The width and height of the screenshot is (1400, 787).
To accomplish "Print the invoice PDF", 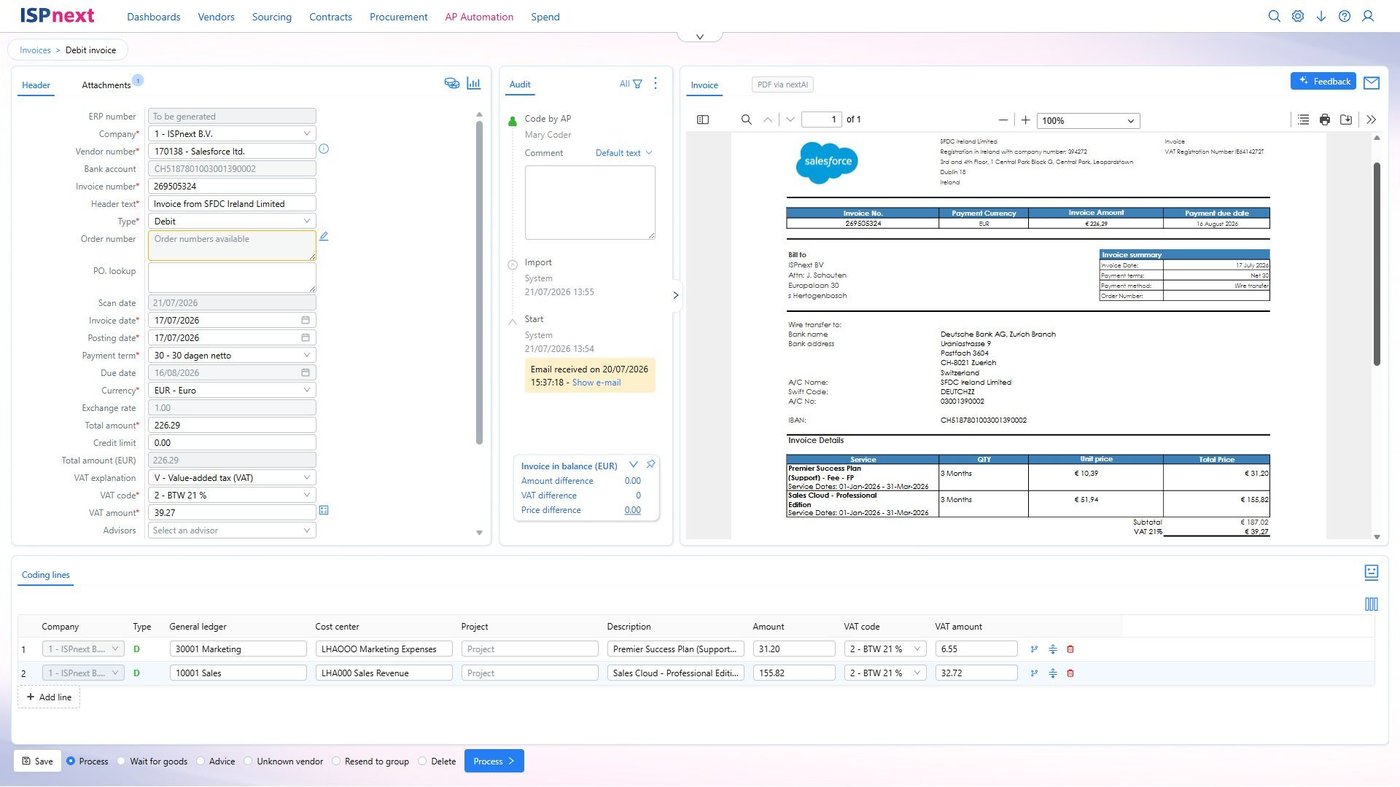I will click(x=1325, y=120).
